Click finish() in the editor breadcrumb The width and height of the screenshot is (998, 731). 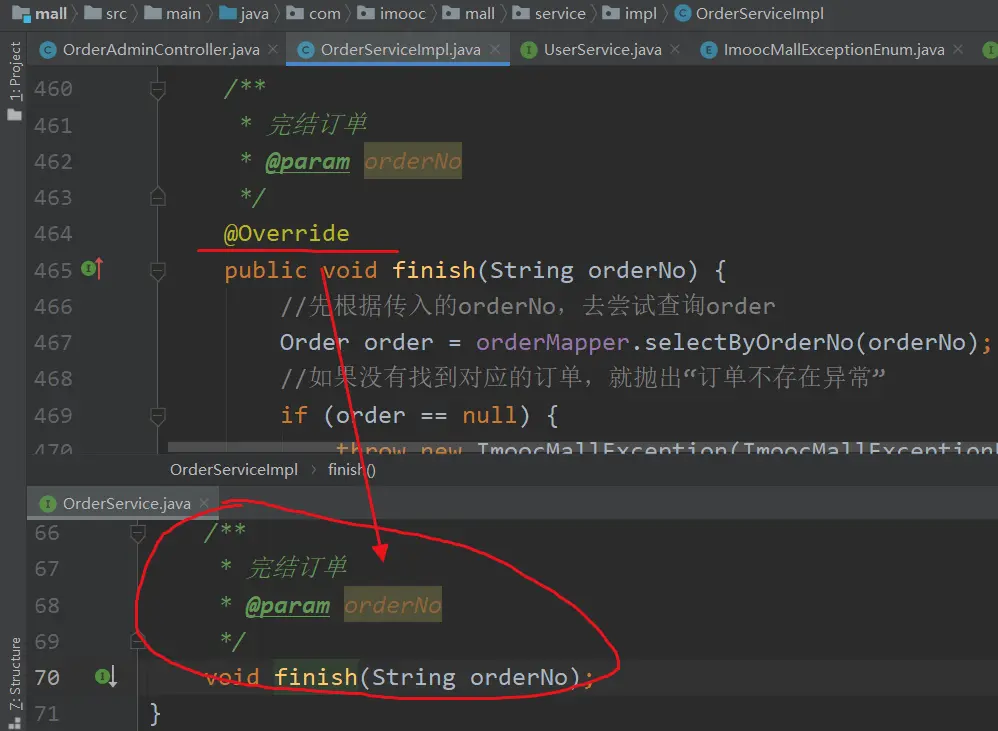click(351, 469)
